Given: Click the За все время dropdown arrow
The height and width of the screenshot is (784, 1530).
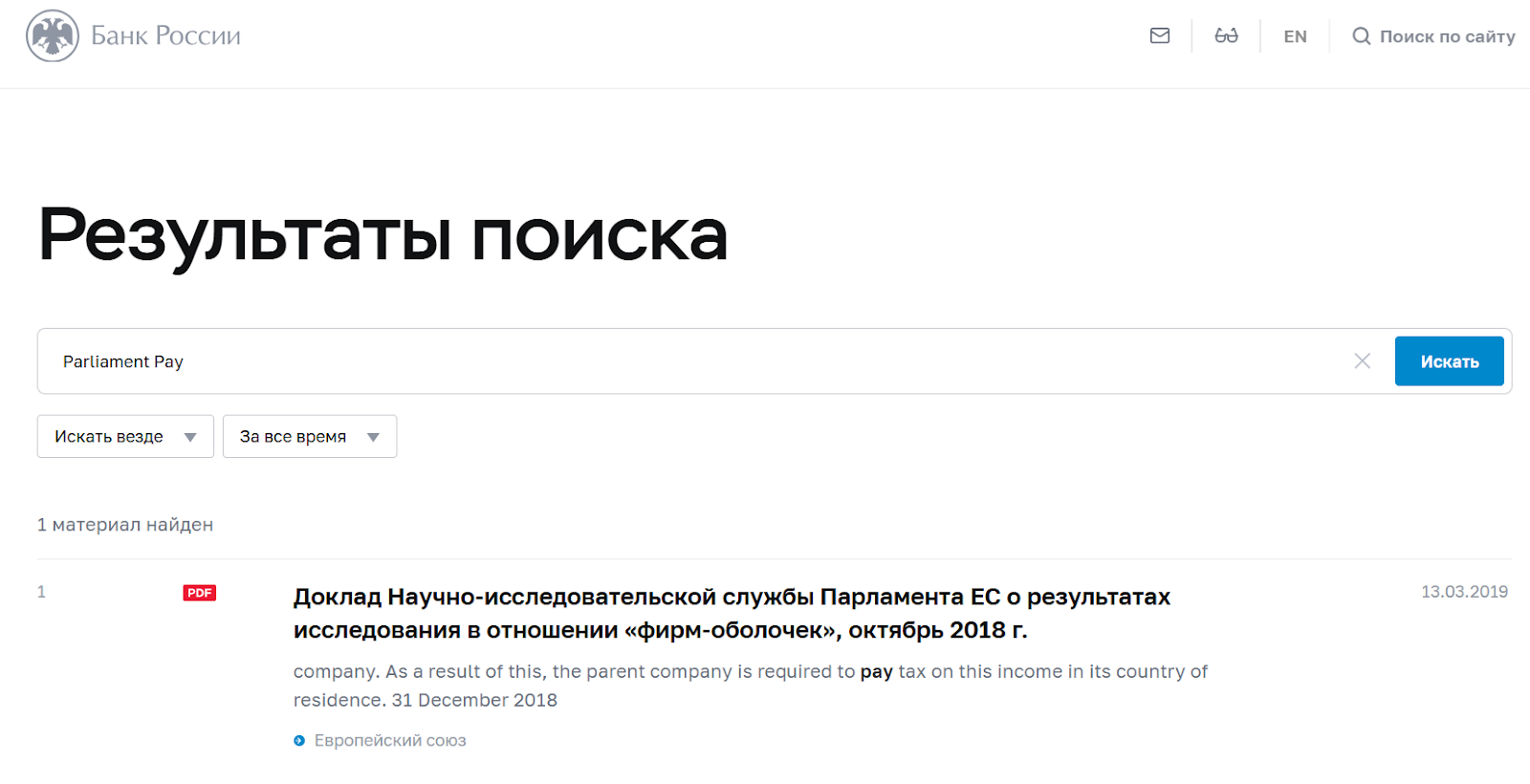Looking at the screenshot, I should click(x=373, y=438).
